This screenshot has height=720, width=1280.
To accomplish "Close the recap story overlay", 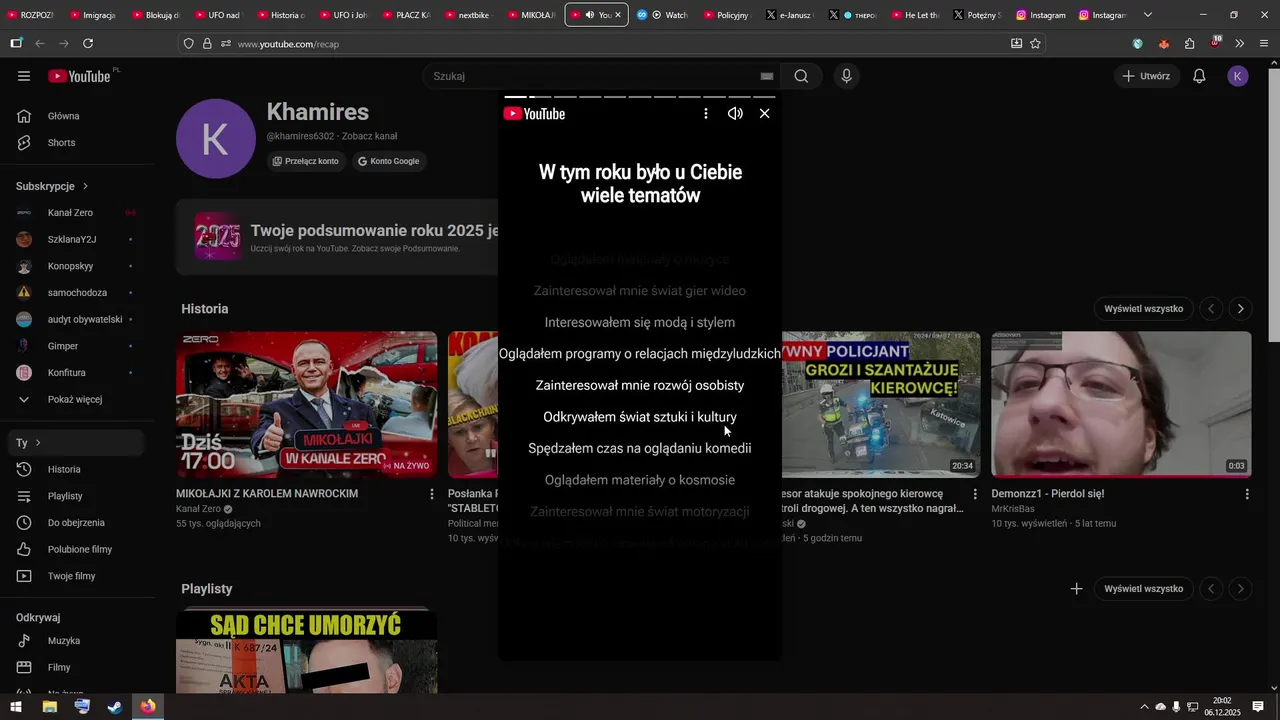I will [x=765, y=114].
